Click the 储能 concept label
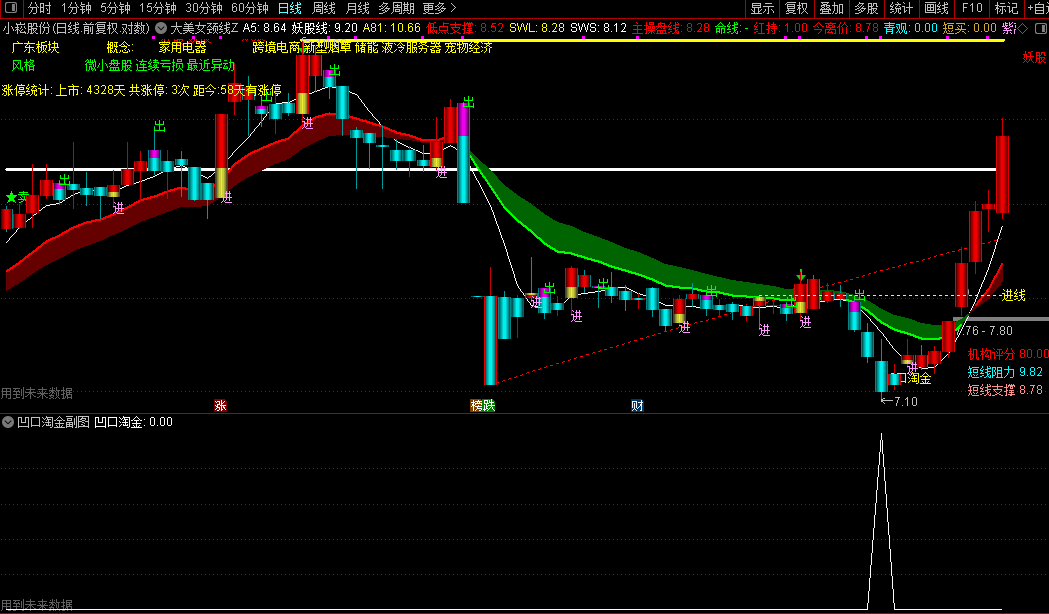 click(x=366, y=47)
